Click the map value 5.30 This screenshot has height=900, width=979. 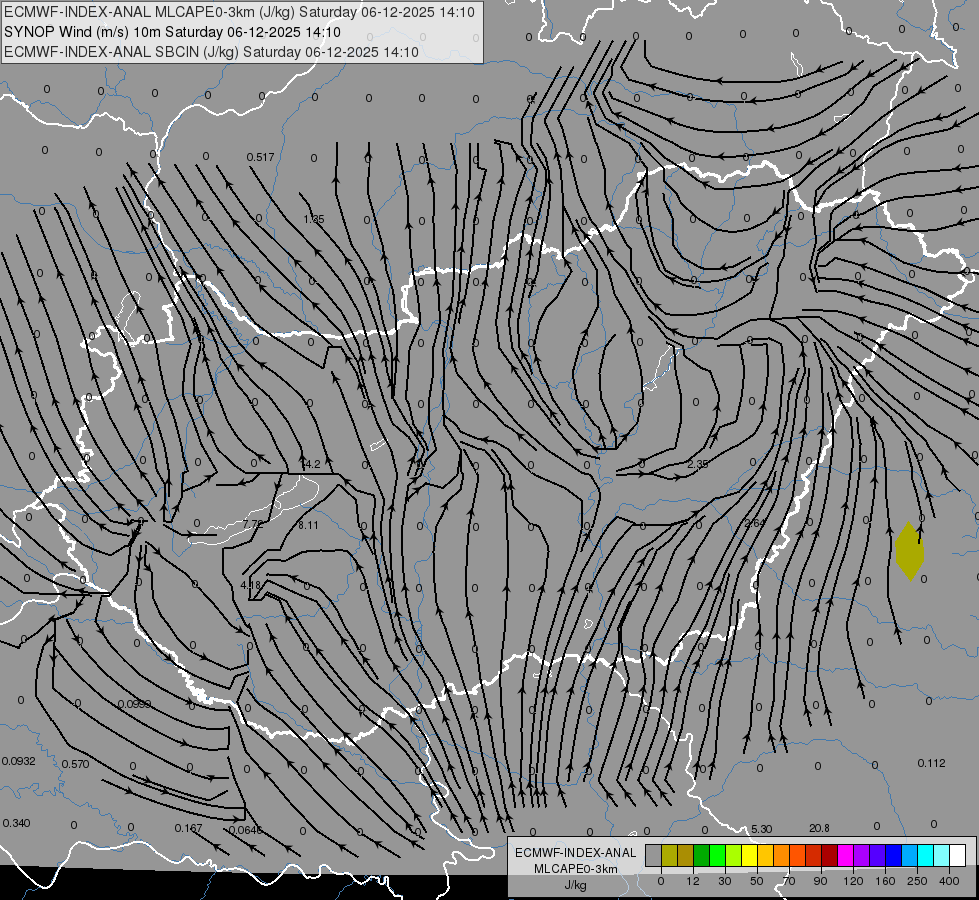coord(761,829)
